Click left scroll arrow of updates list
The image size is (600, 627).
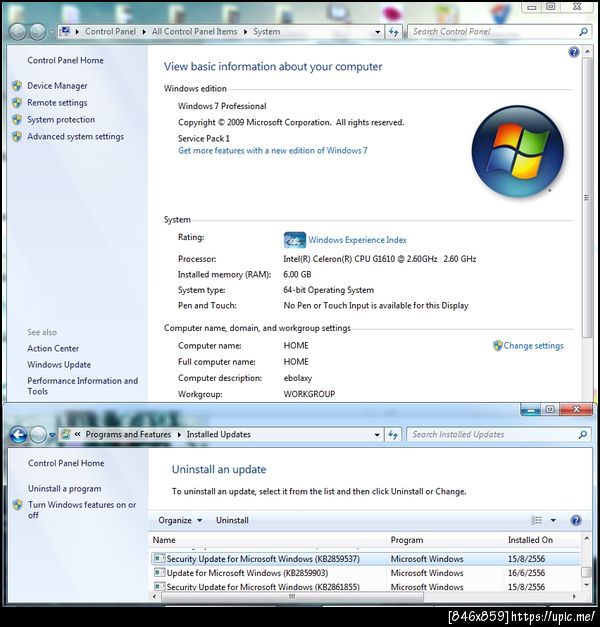pyautogui.click(x=155, y=597)
